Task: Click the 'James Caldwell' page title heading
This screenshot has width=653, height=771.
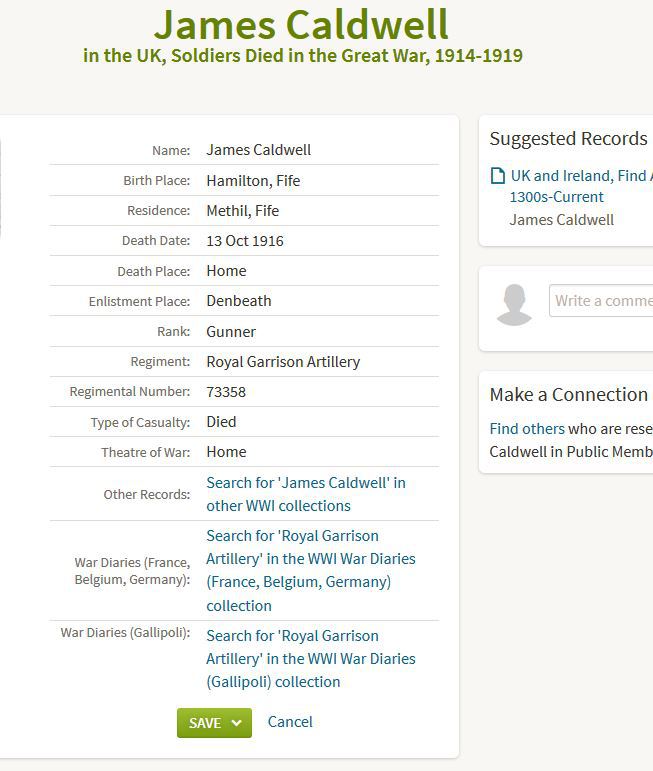Action: [x=301, y=24]
